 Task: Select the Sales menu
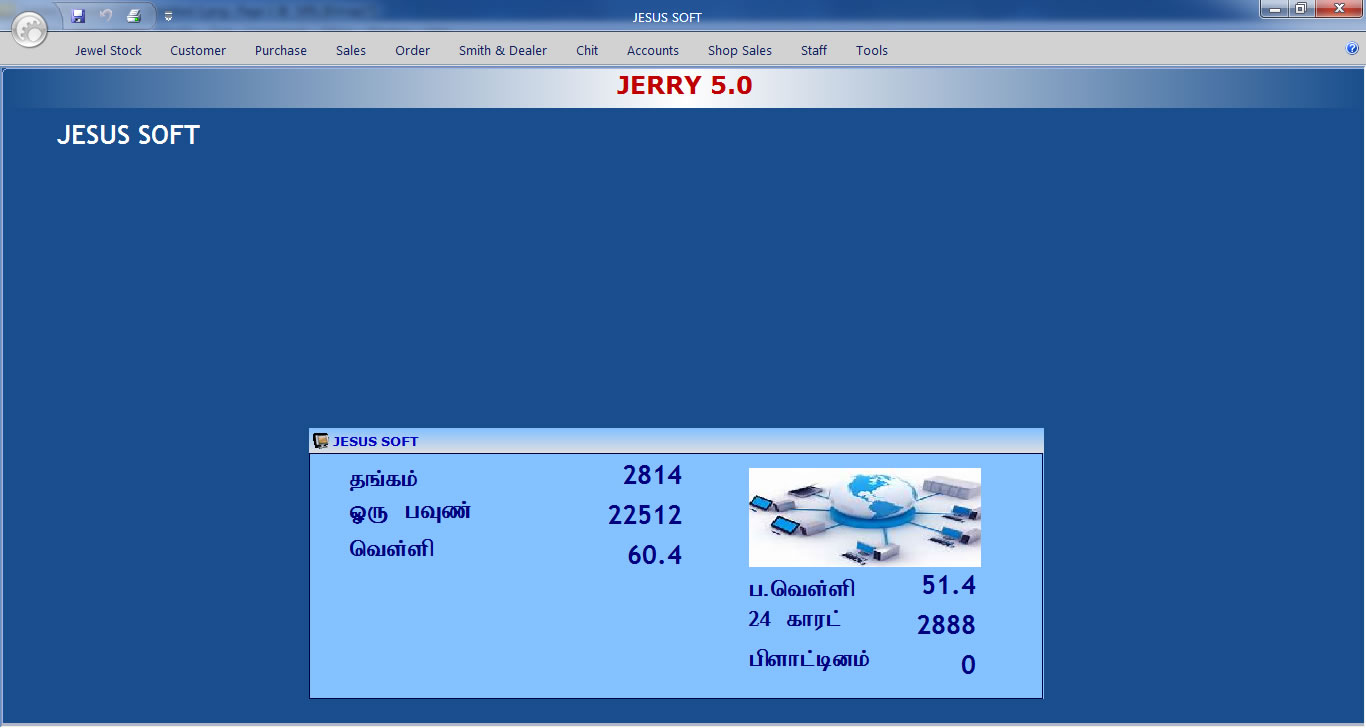[351, 50]
